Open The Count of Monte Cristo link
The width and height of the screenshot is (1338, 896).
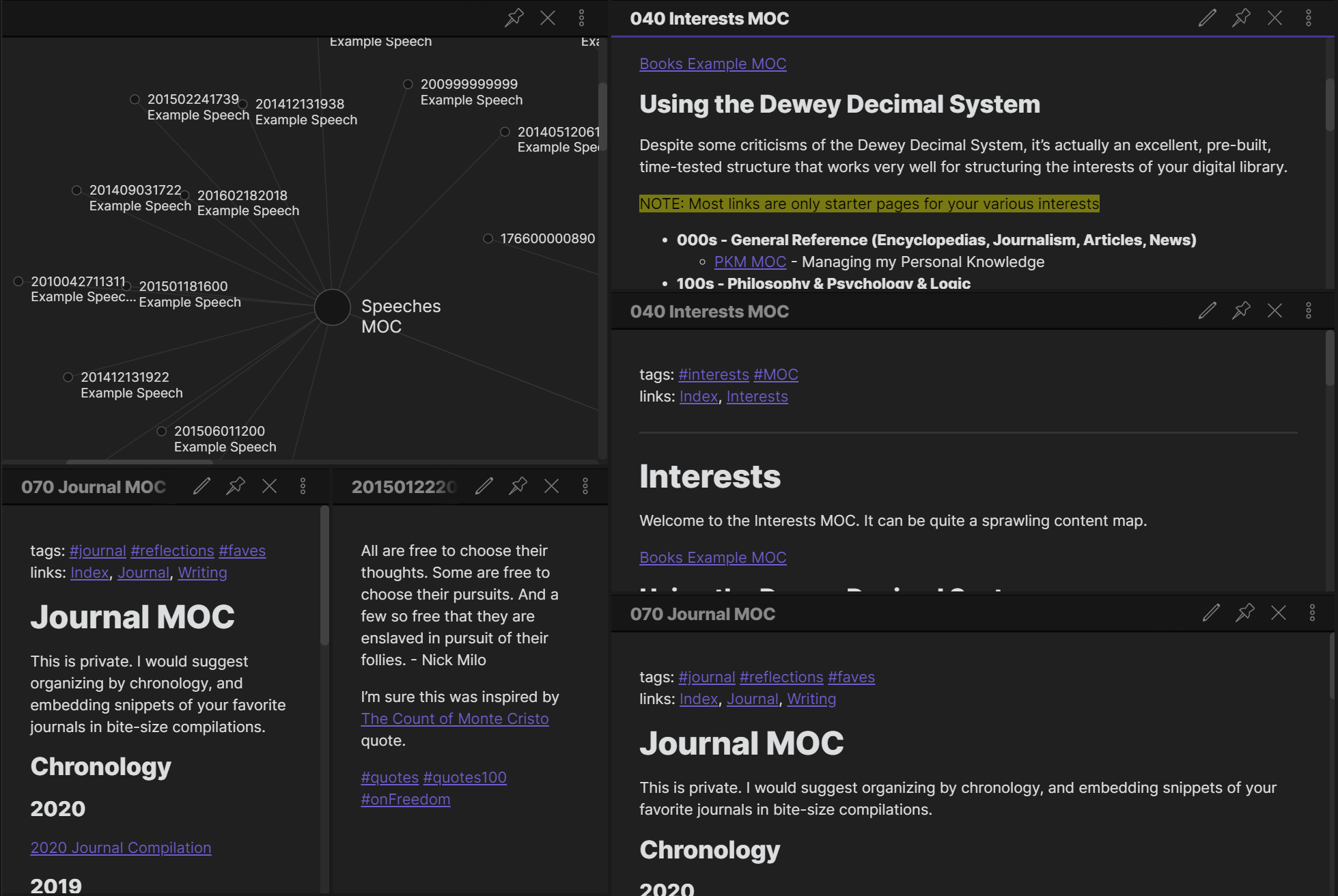[454, 718]
